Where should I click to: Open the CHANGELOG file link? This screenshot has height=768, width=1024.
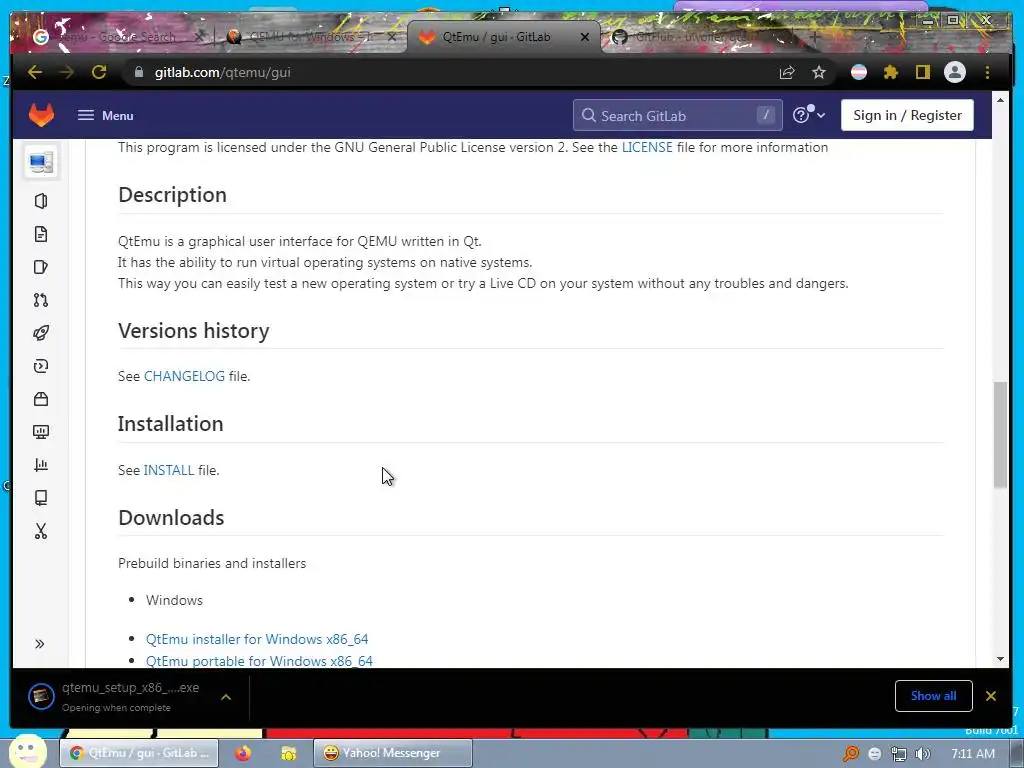[184, 376]
